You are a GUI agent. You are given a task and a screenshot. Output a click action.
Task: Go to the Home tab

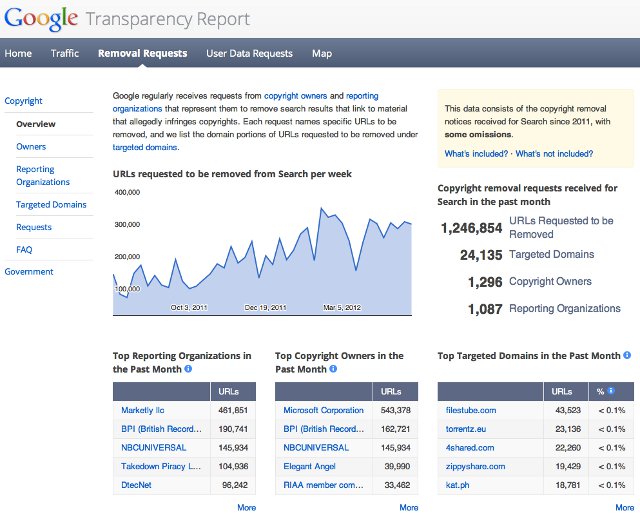(x=18, y=53)
